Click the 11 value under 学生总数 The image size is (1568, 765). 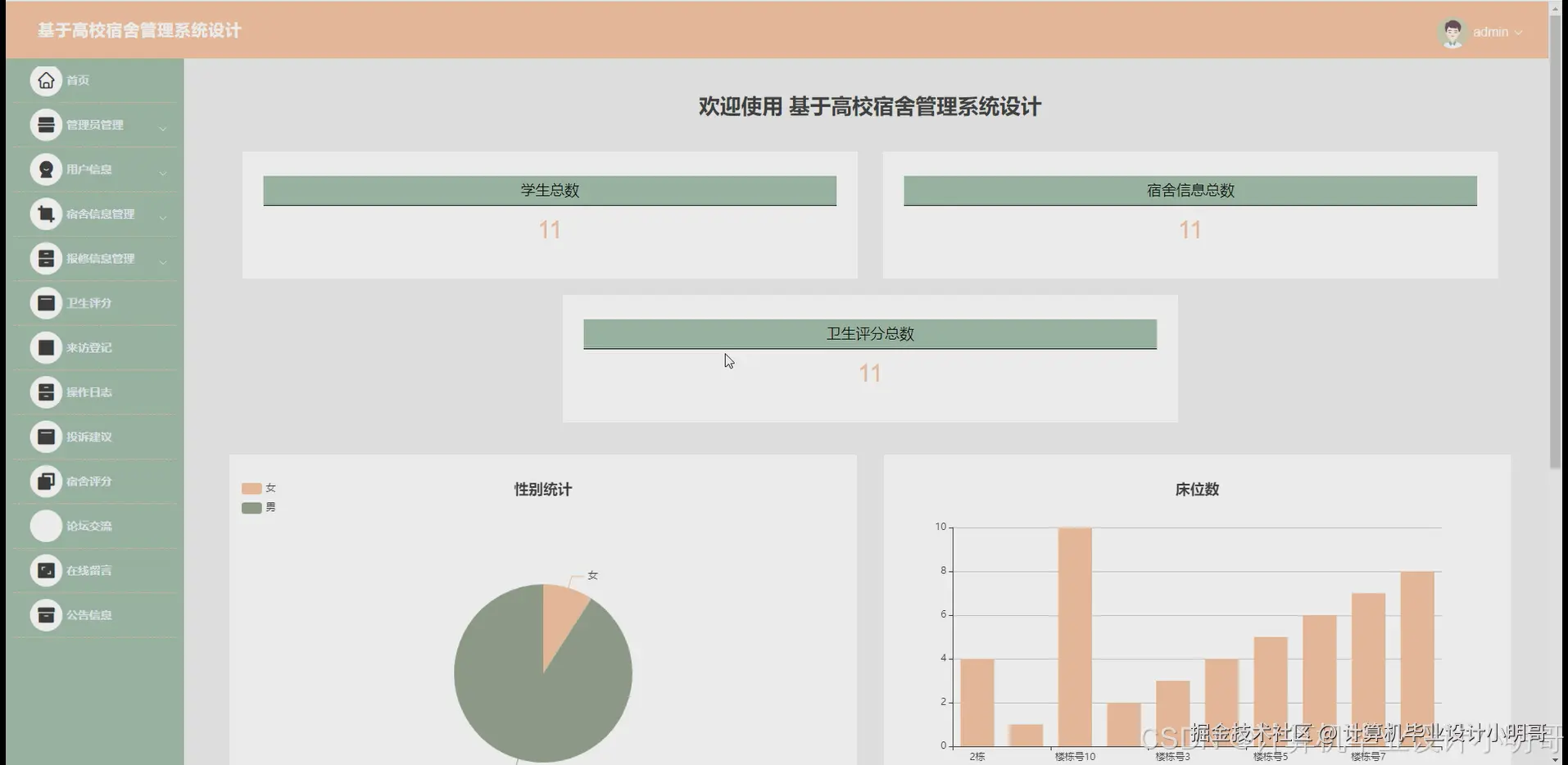550,230
